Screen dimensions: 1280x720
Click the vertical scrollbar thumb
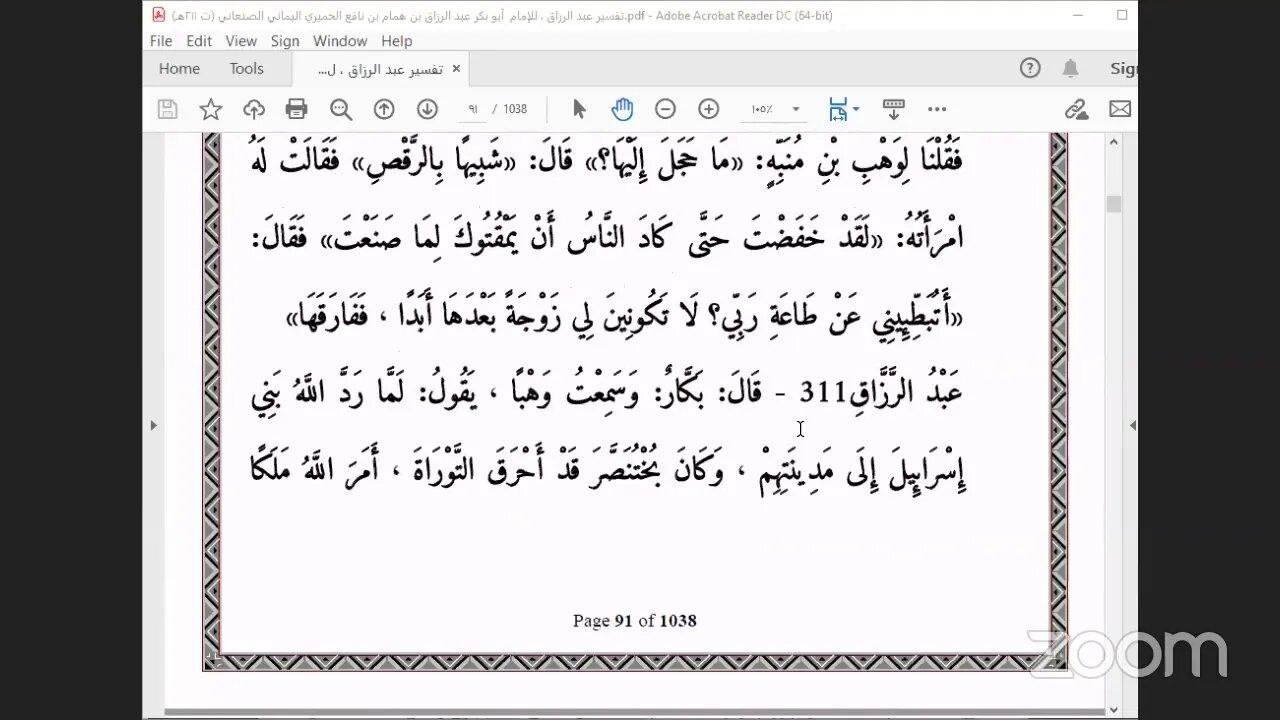pos(1114,203)
